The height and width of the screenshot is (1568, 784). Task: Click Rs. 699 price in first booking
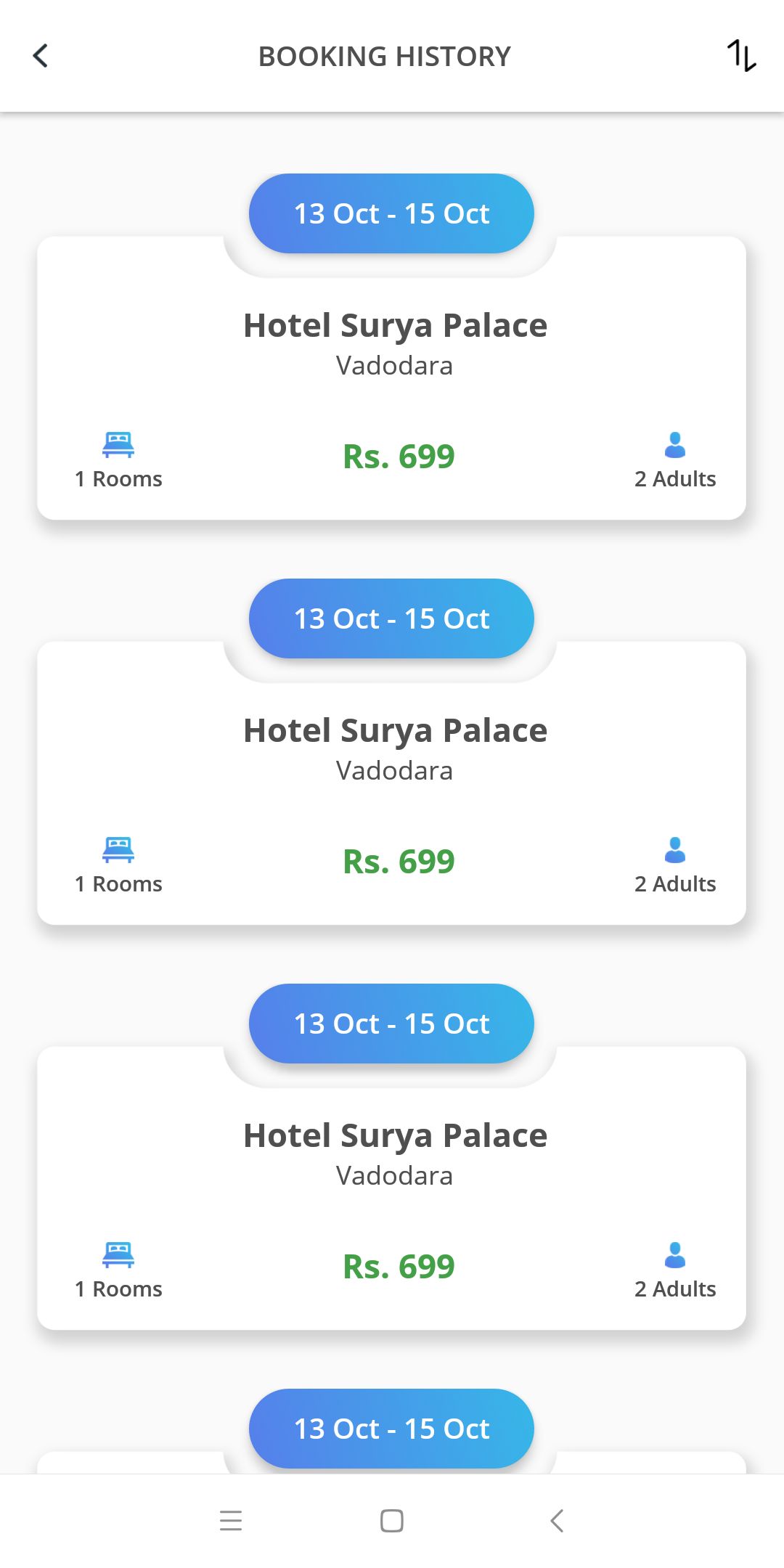point(399,457)
